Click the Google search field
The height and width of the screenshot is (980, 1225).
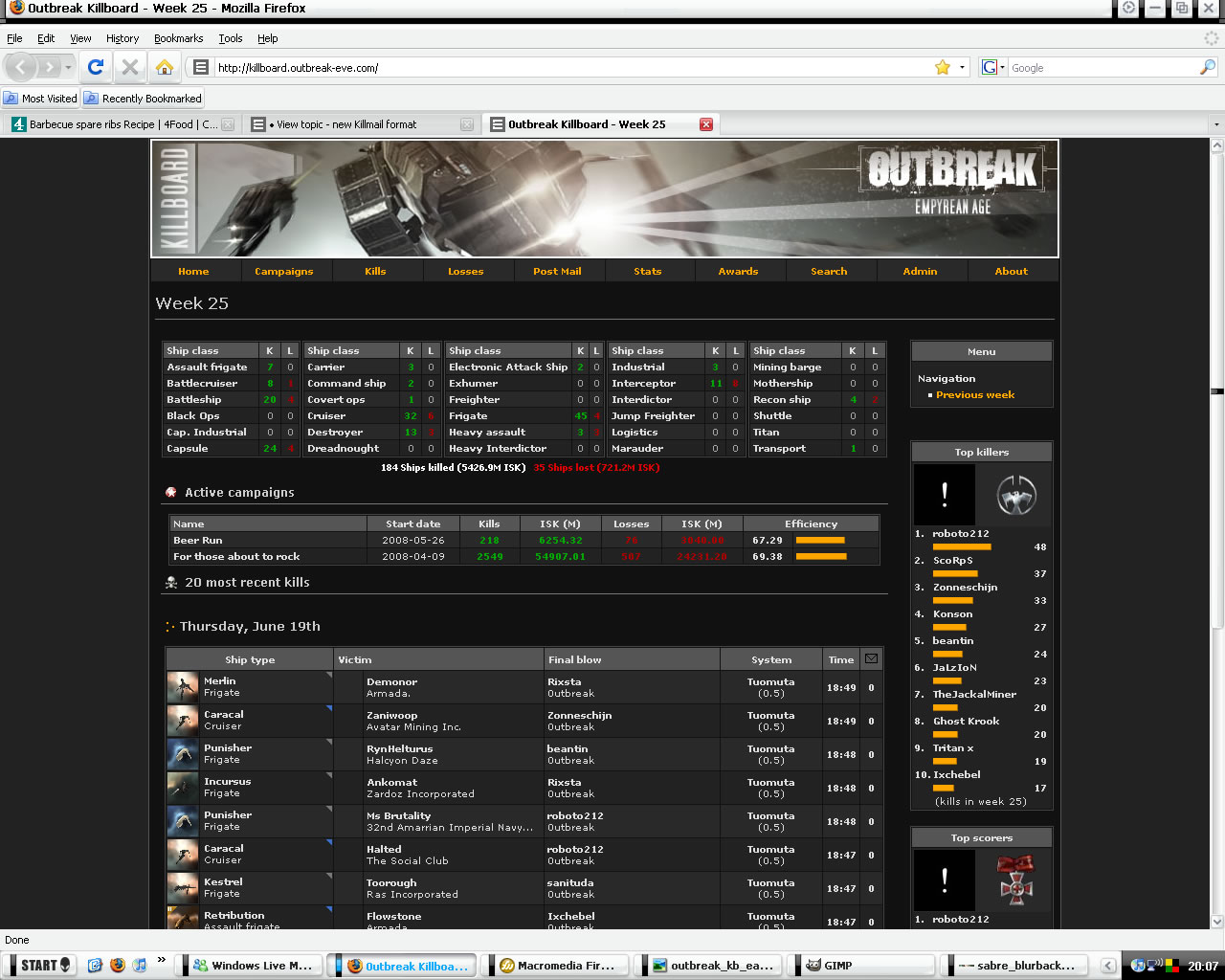click(1102, 67)
